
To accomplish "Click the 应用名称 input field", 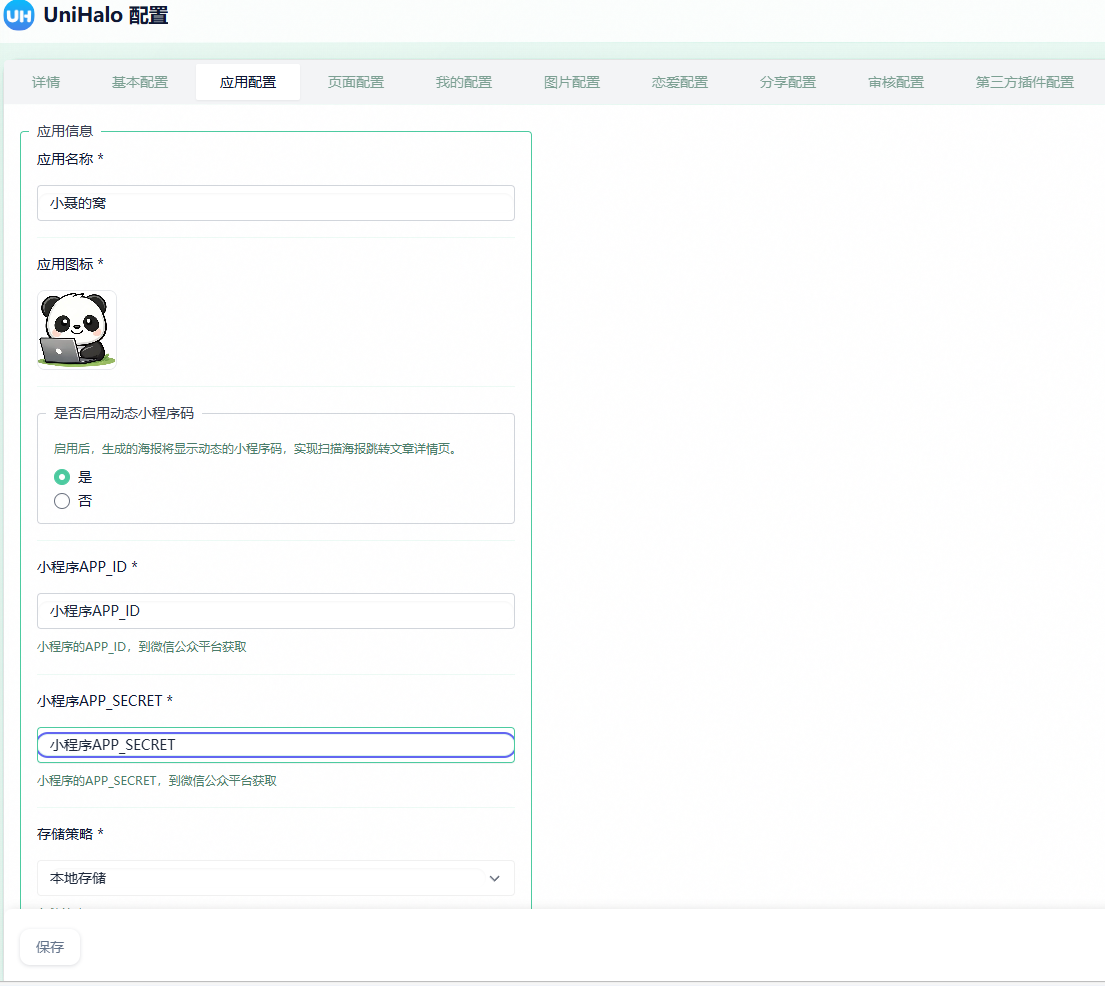I will point(275,202).
